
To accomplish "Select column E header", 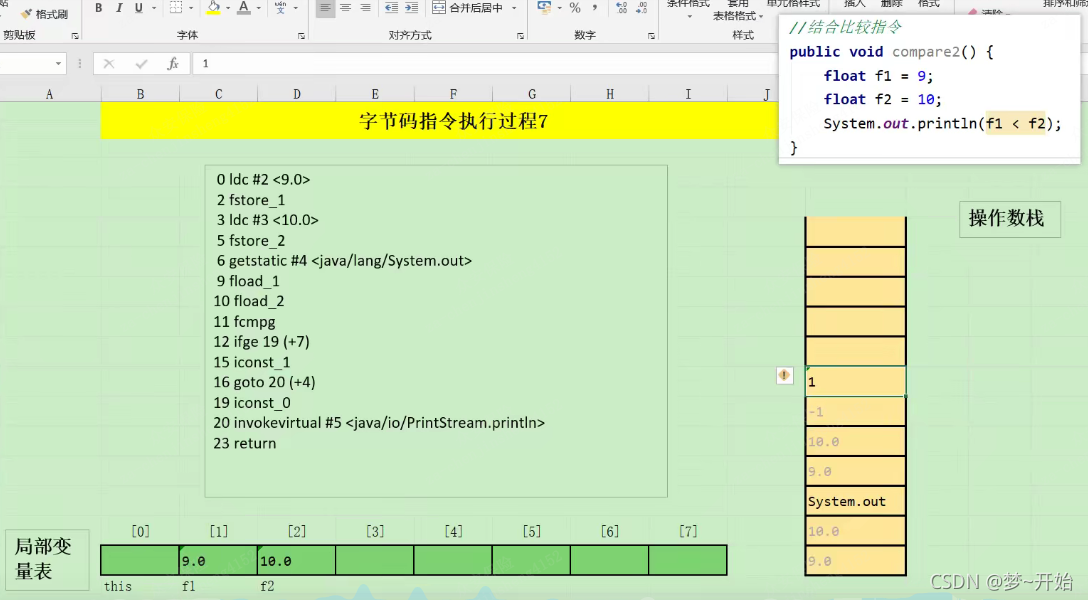I will coord(375,94).
